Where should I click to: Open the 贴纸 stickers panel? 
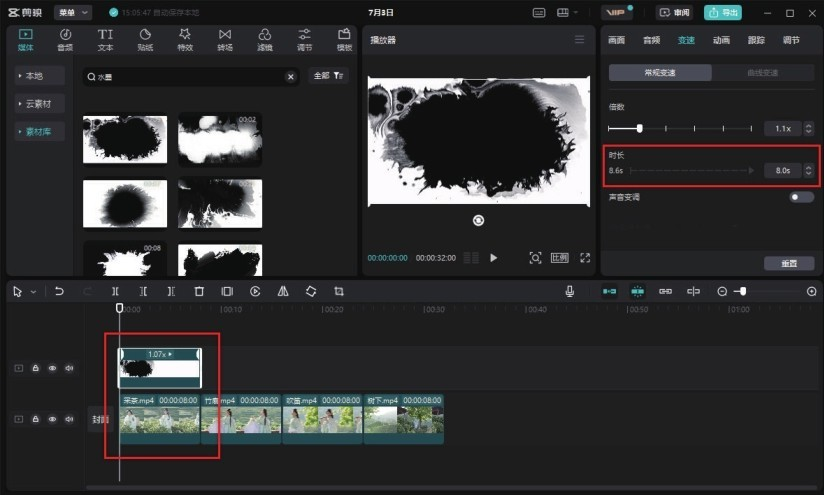pyautogui.click(x=145, y=40)
